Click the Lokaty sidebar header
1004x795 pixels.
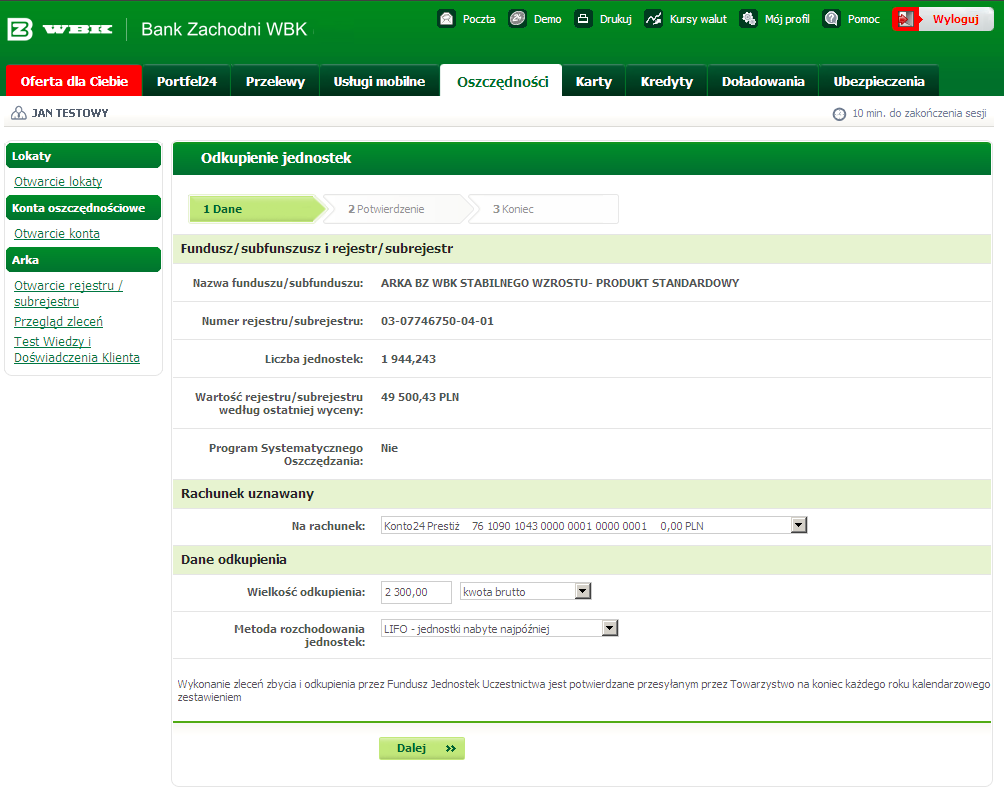(83, 156)
